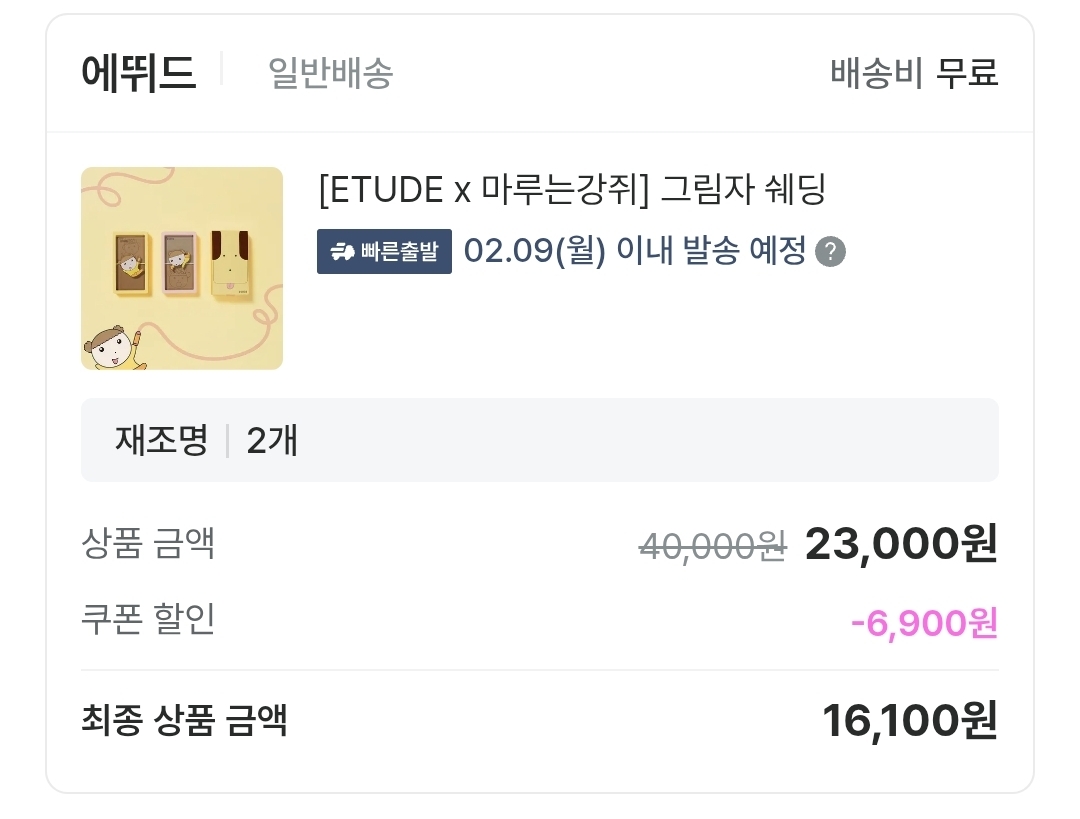Viewport: 1080px width, 819px height.
Task: Click the 02.09(월) 이내 발송 예정 text
Action: [x=635, y=252]
